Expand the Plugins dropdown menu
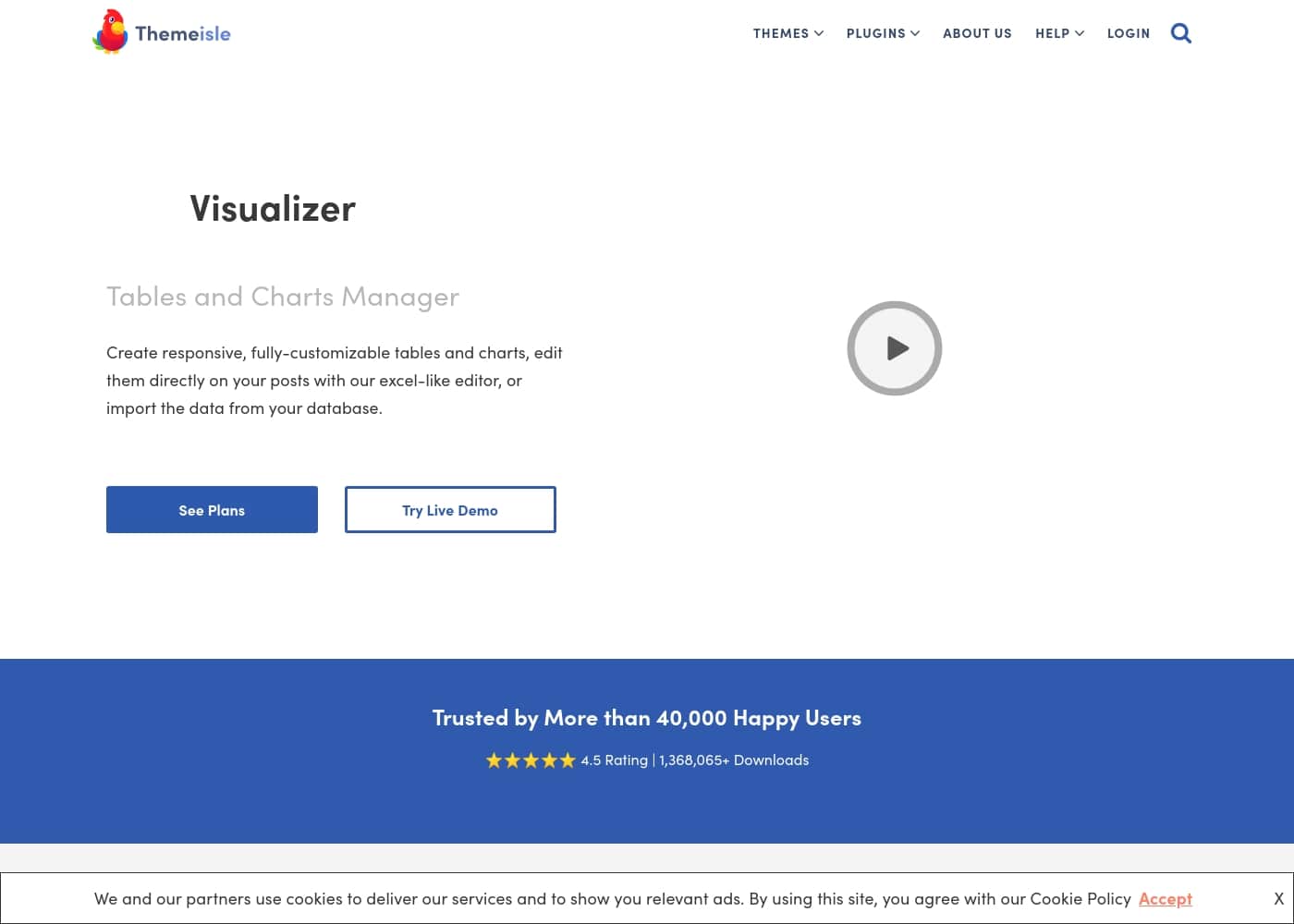The image size is (1294, 924). [x=883, y=33]
